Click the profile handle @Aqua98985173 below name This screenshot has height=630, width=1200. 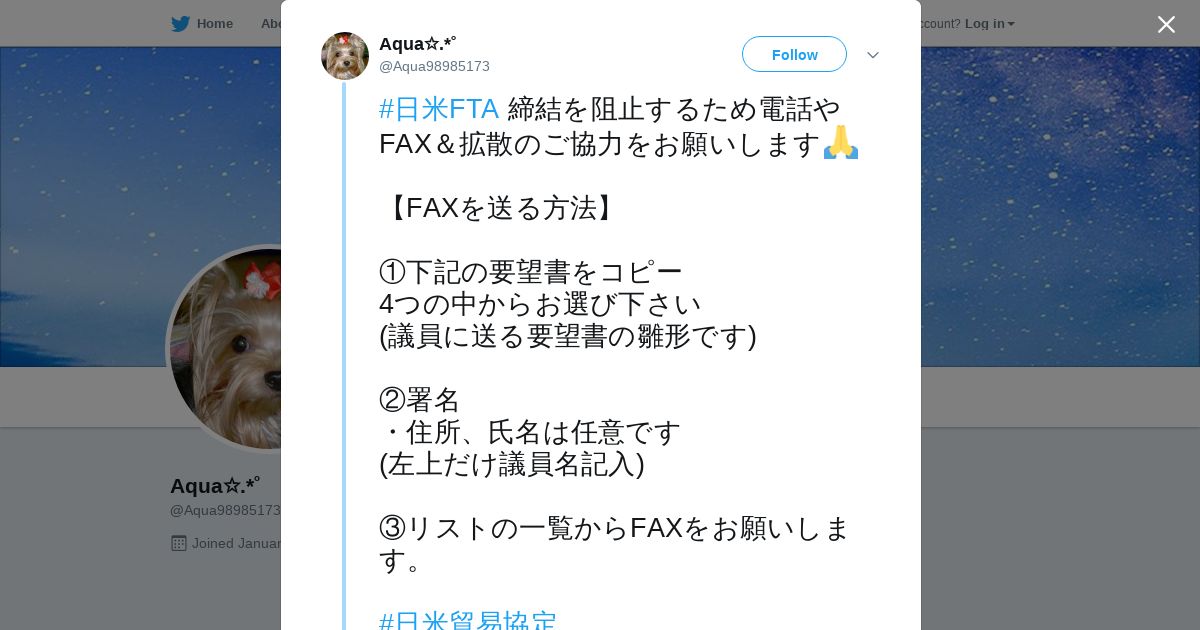(225, 510)
